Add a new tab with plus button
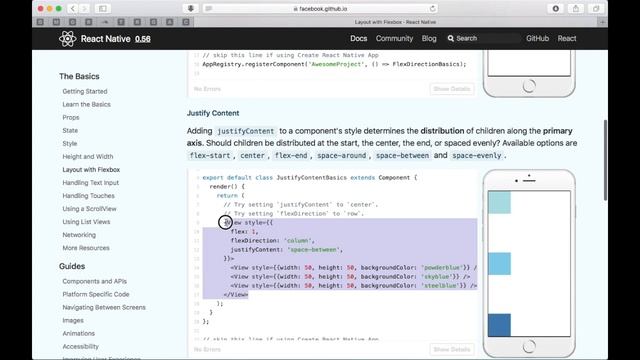 [602, 22]
